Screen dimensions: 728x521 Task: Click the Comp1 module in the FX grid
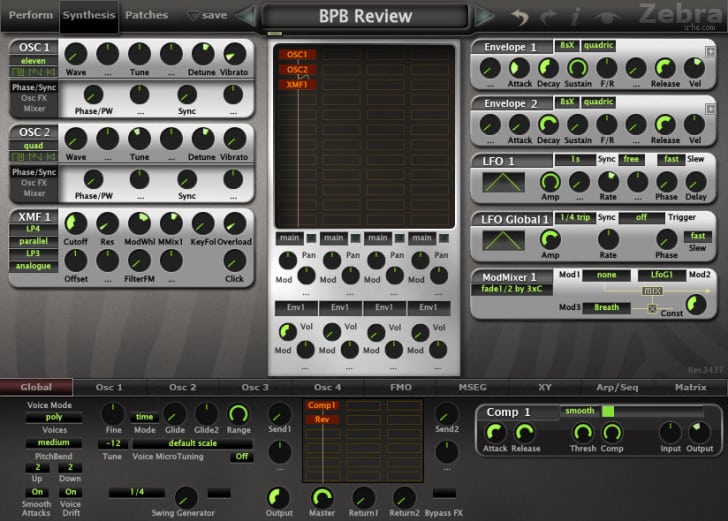pos(322,405)
